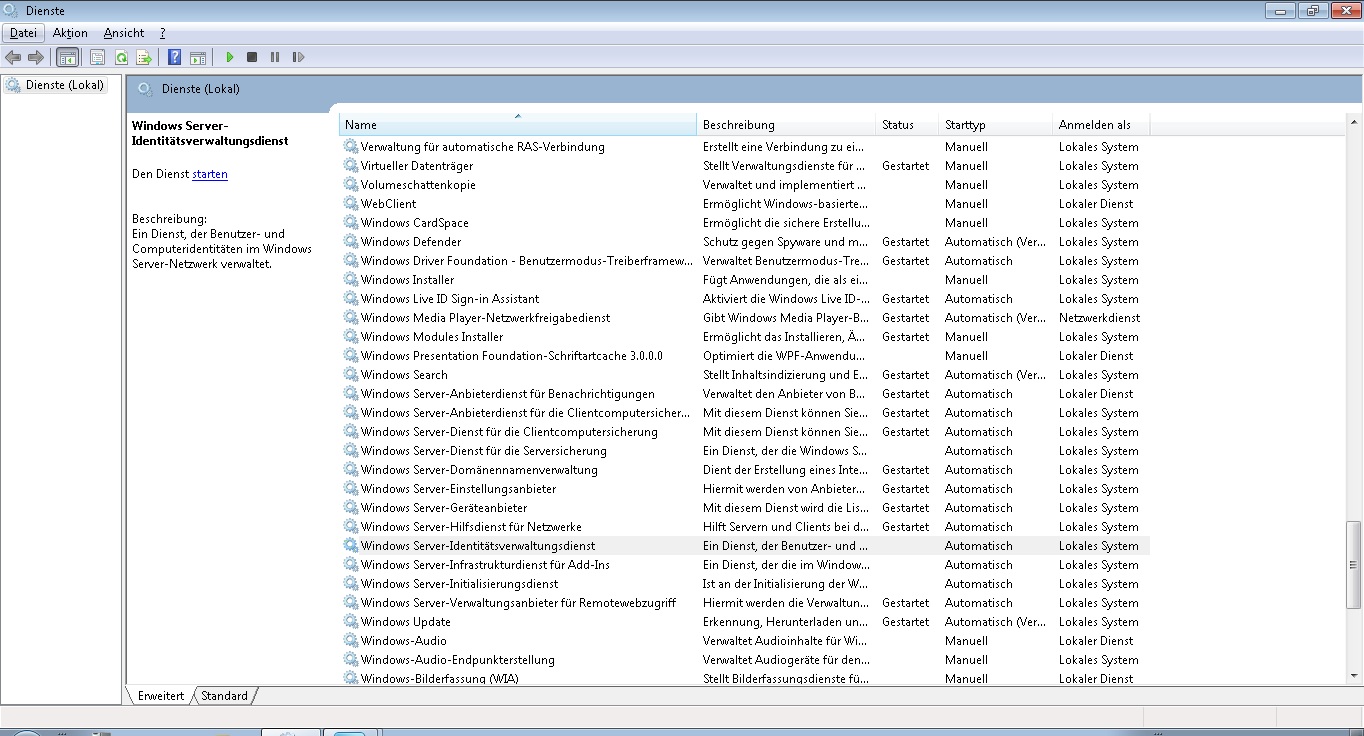Sort by the Name column header
The width and height of the screenshot is (1364, 736).
tap(518, 125)
